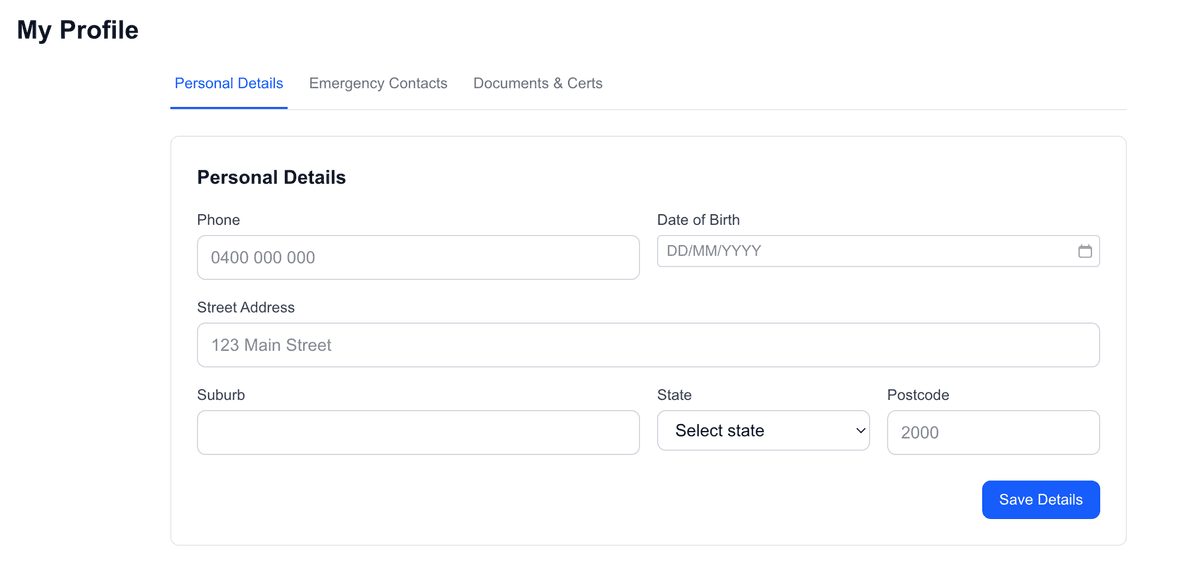
Task: Open the Documents & Certs tab
Action: click(537, 83)
